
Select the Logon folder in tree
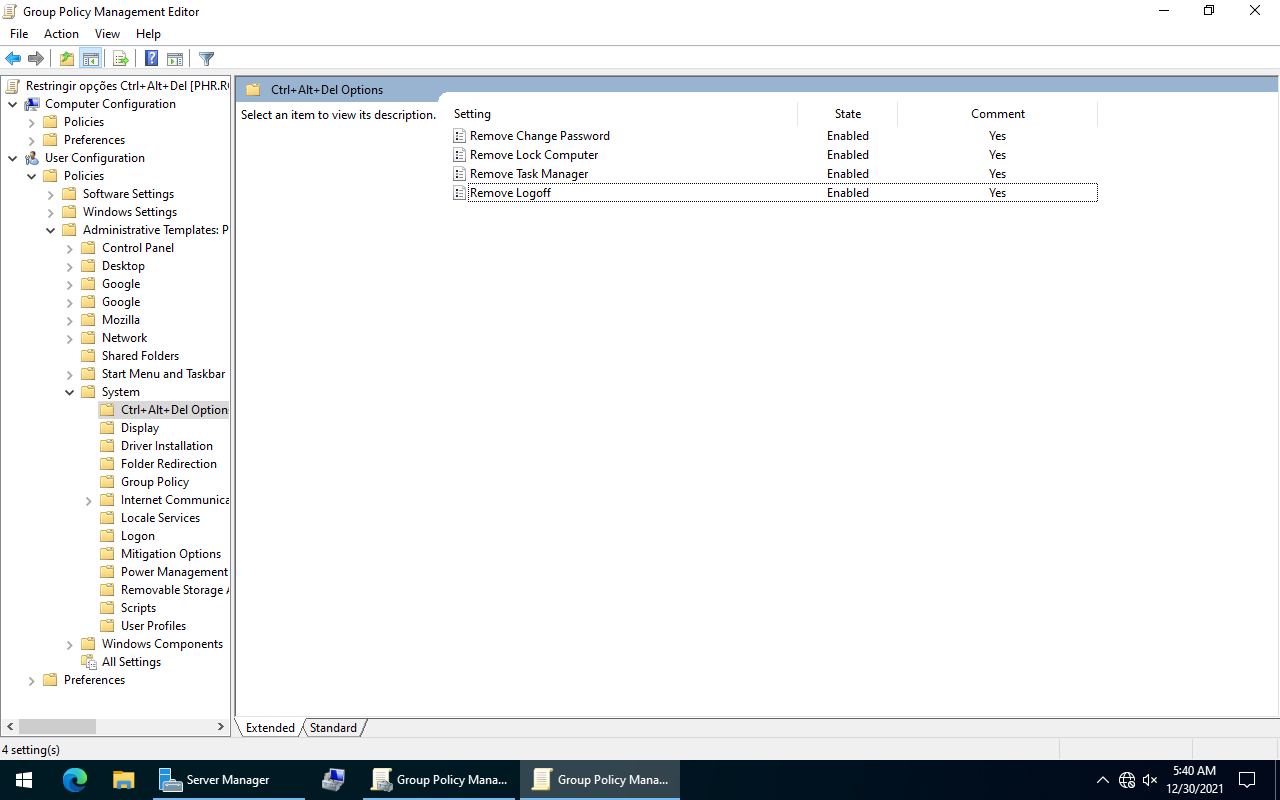(137, 536)
